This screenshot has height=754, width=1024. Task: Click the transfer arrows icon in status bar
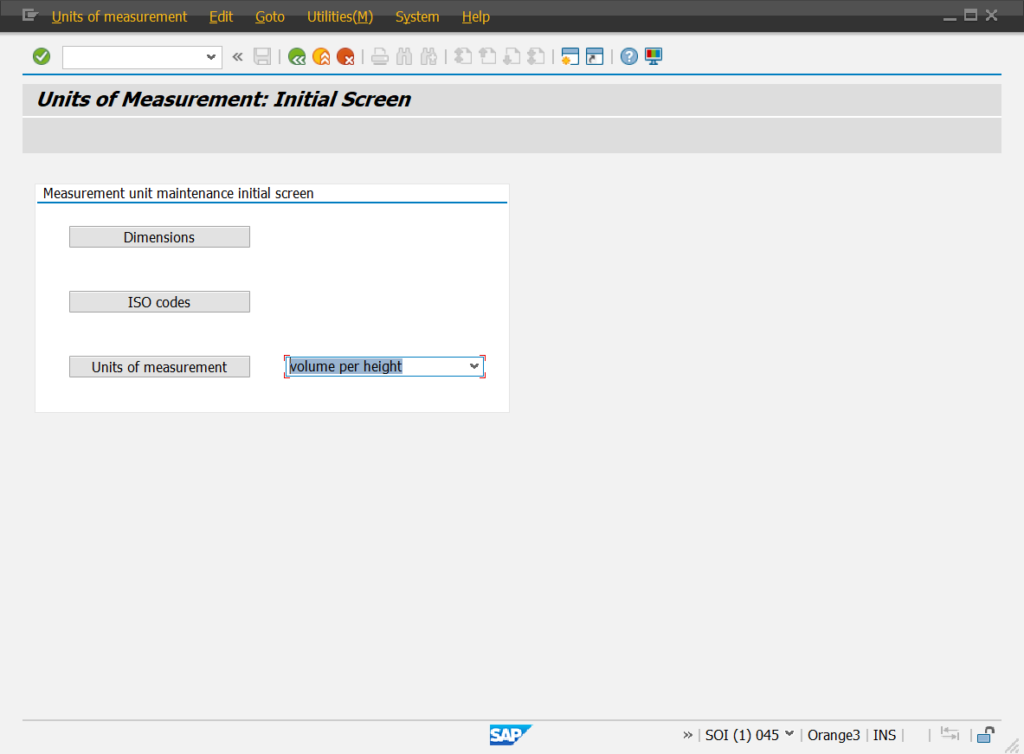pos(950,734)
